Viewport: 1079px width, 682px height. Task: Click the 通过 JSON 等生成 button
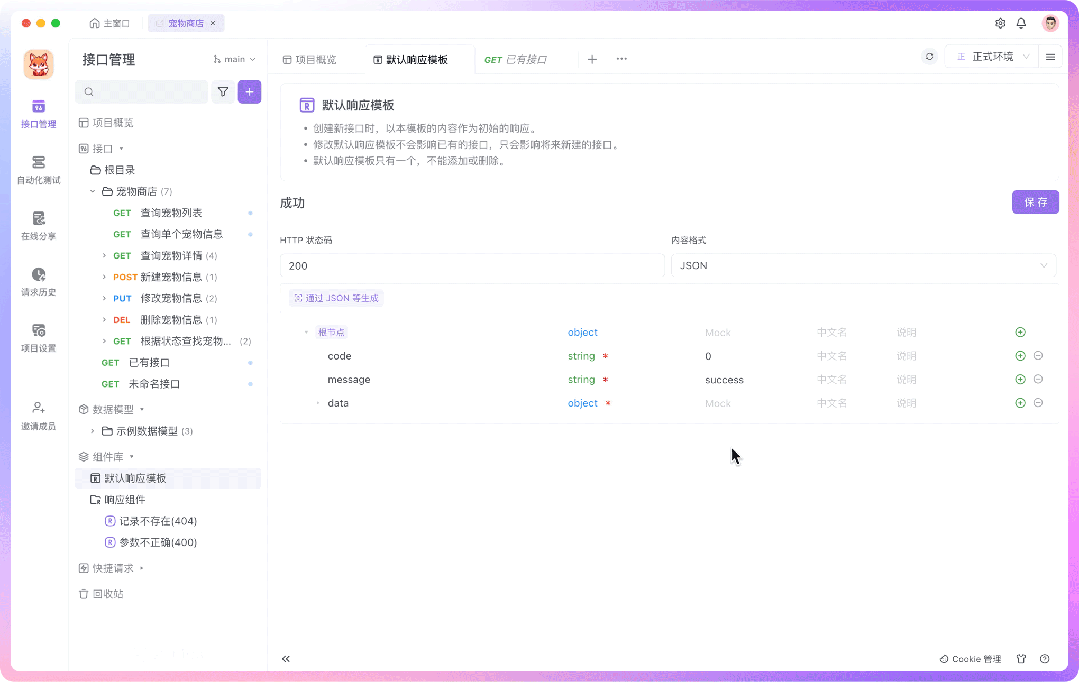(x=336, y=297)
